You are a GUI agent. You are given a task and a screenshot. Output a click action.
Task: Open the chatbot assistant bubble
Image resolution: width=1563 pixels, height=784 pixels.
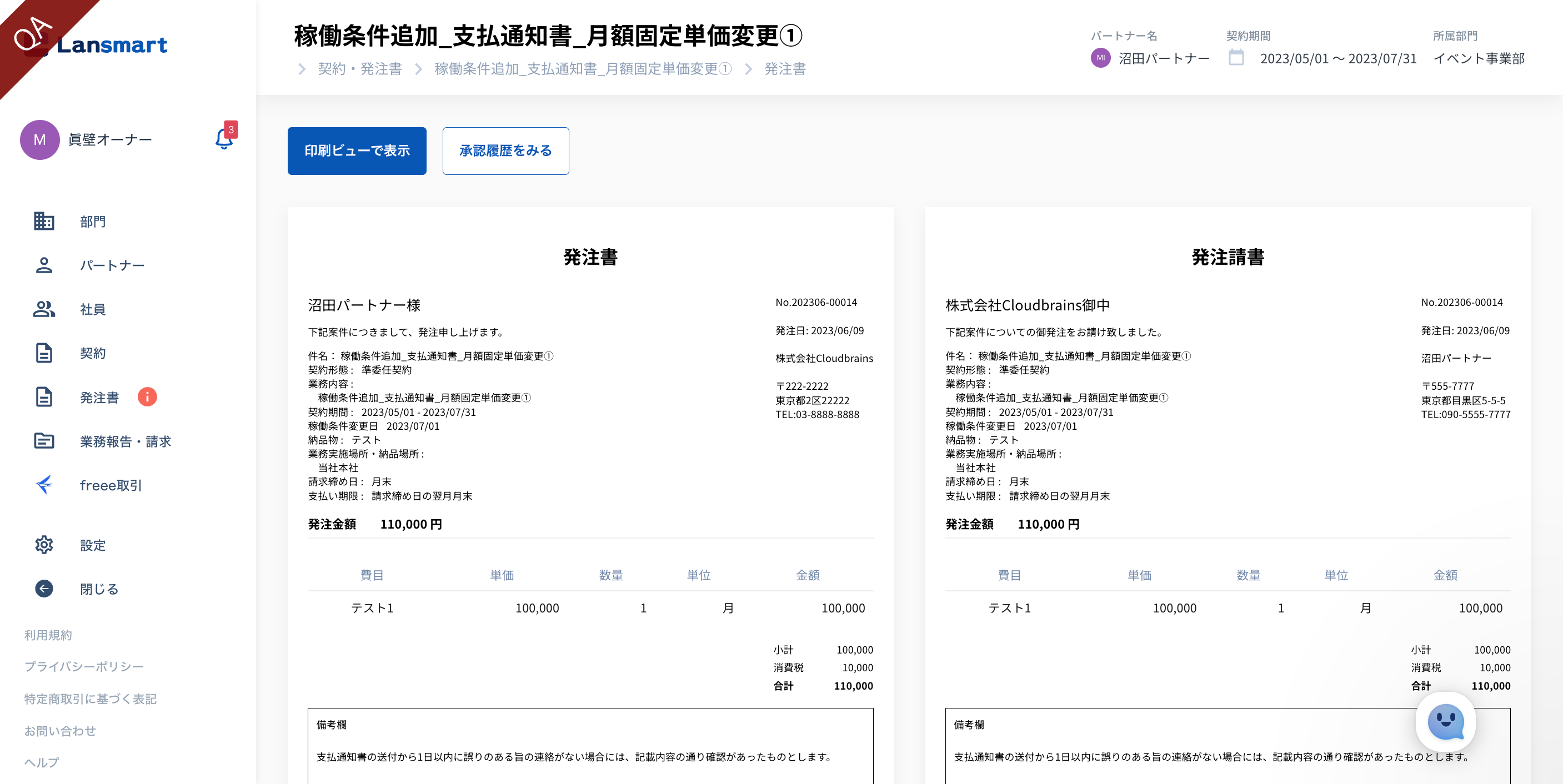(x=1445, y=722)
